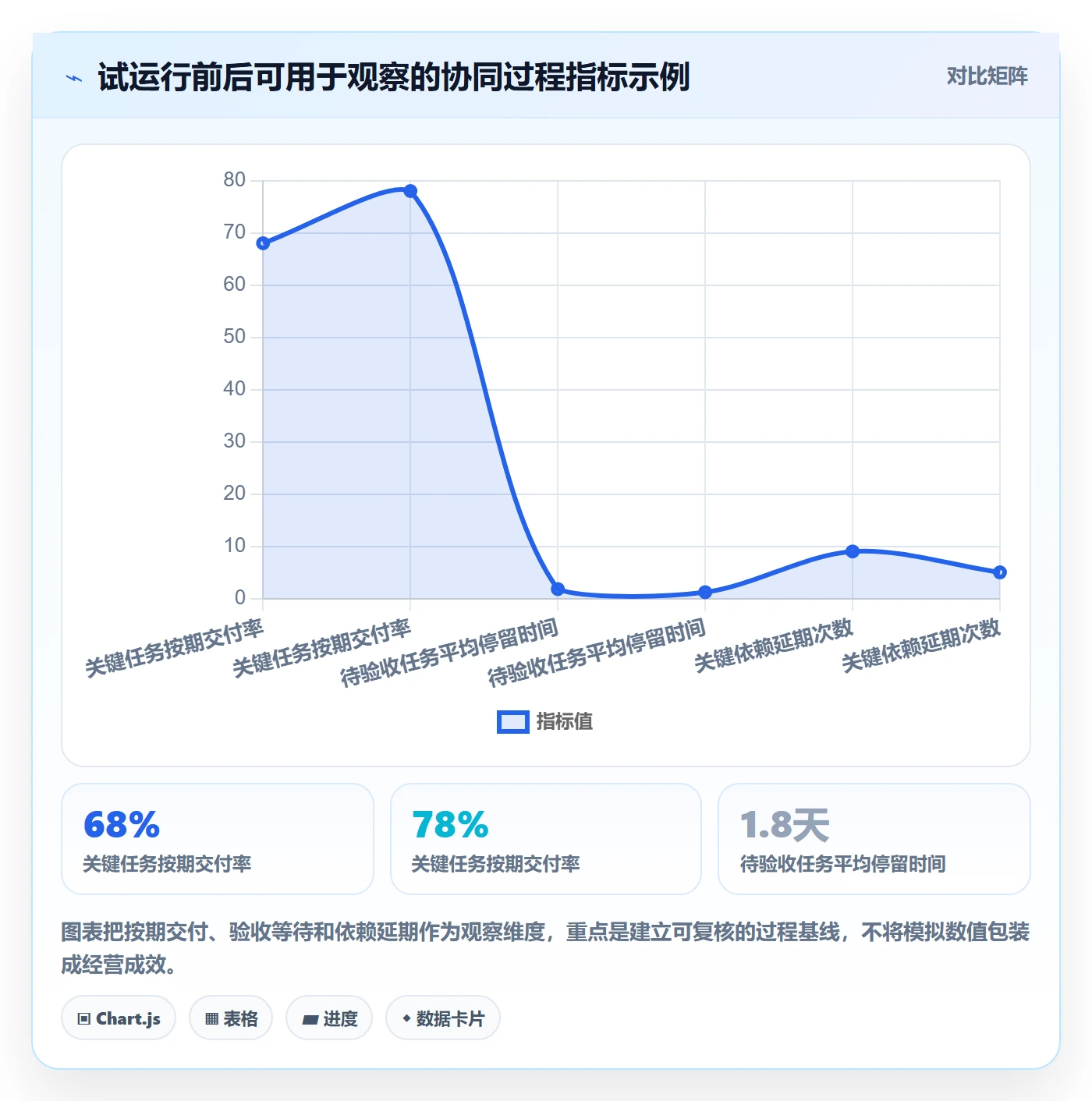1092x1101 pixels.
Task: Click the bar icon in 进度 chip
Action: (x=310, y=1019)
